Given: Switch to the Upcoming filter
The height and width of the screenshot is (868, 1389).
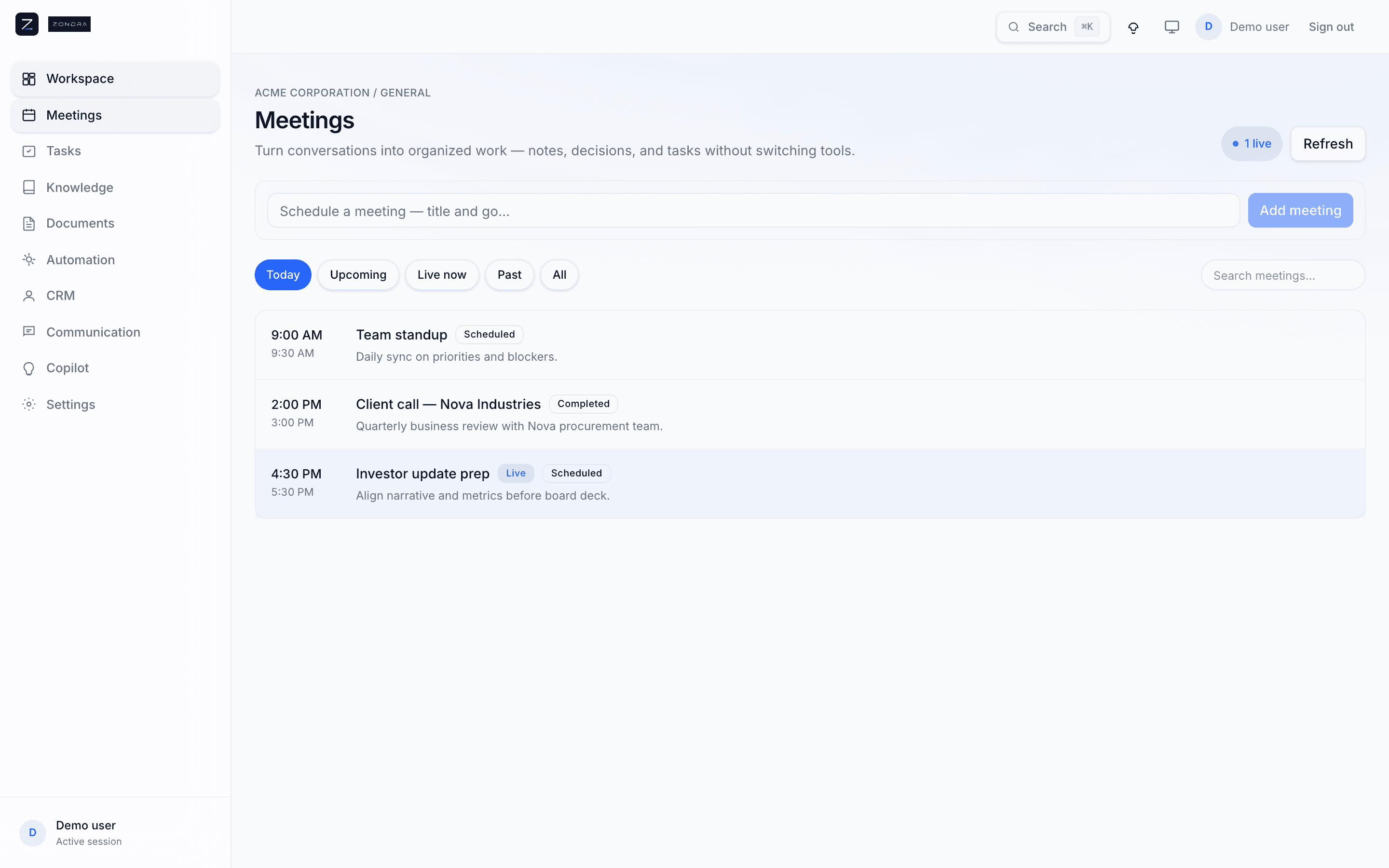Looking at the screenshot, I should click(x=358, y=275).
